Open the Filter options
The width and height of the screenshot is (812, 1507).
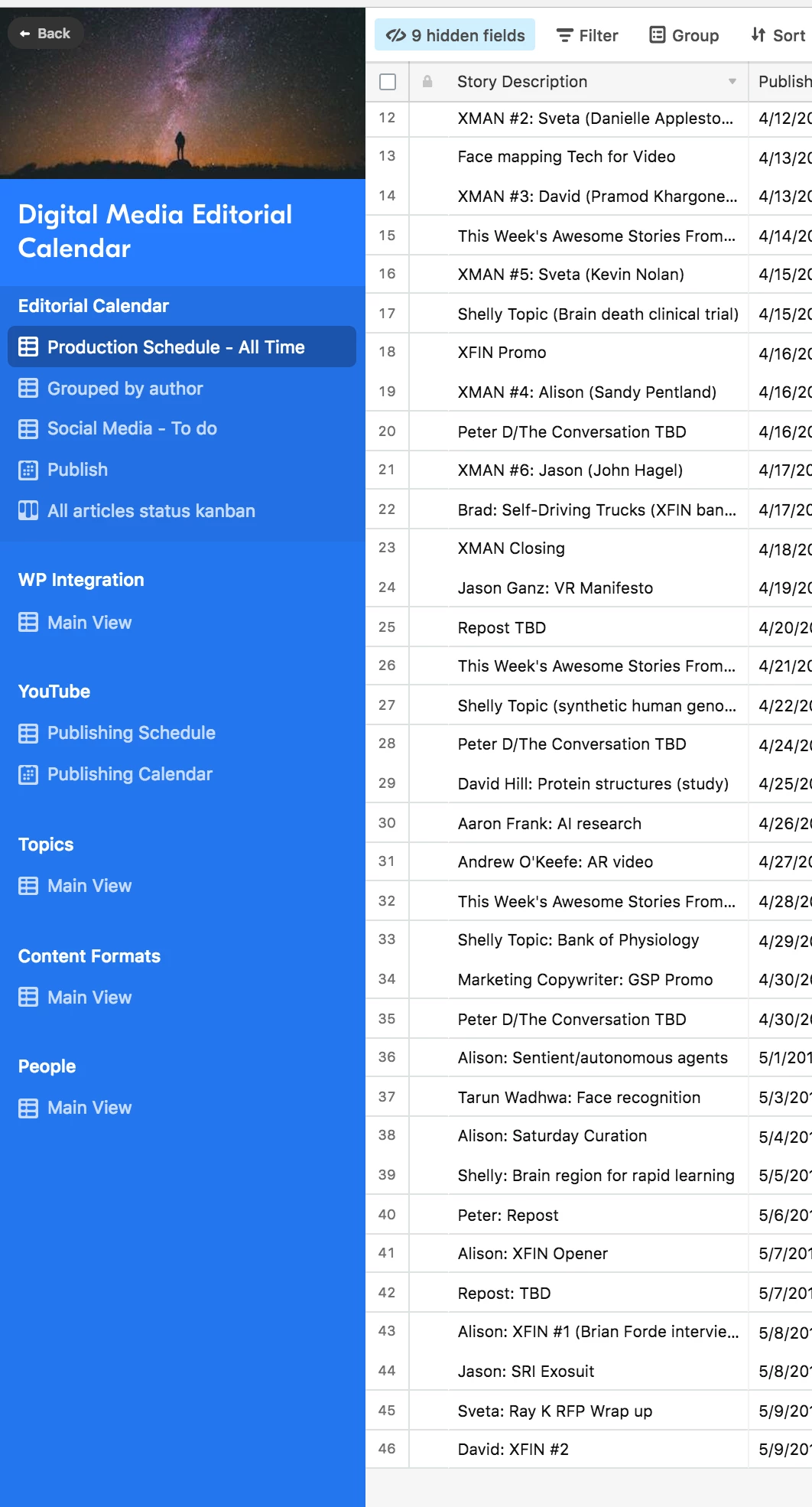click(587, 35)
